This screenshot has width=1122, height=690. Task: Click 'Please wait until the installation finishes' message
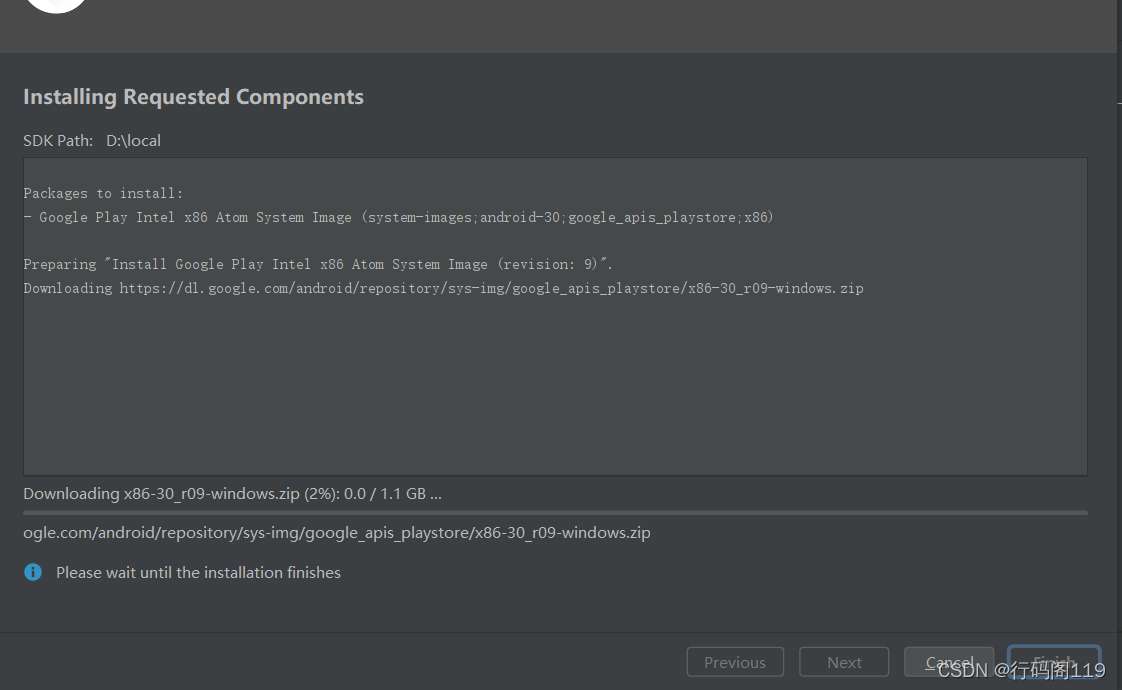(198, 573)
